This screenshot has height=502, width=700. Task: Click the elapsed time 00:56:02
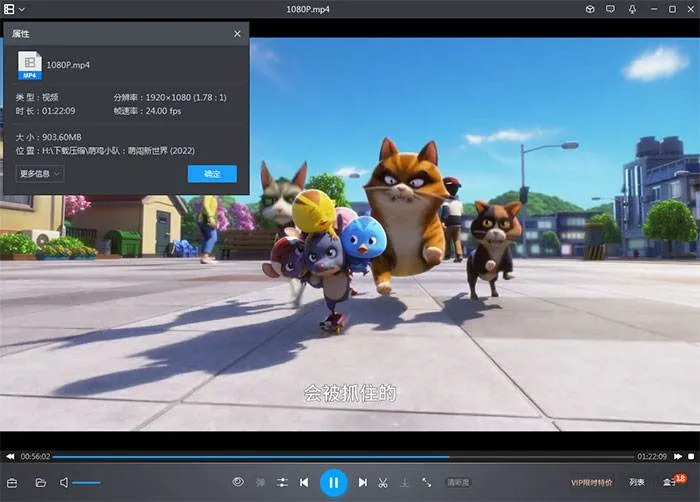[x=35, y=456]
